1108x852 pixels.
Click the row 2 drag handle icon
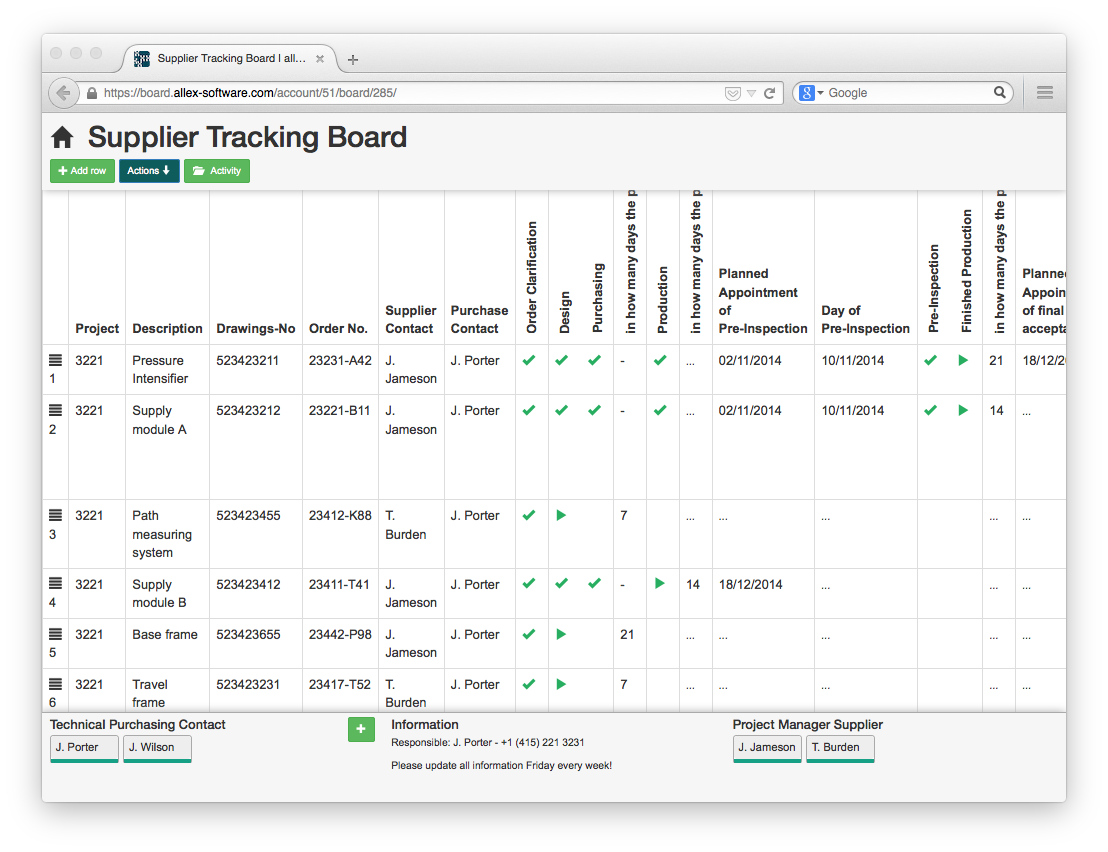click(55, 410)
